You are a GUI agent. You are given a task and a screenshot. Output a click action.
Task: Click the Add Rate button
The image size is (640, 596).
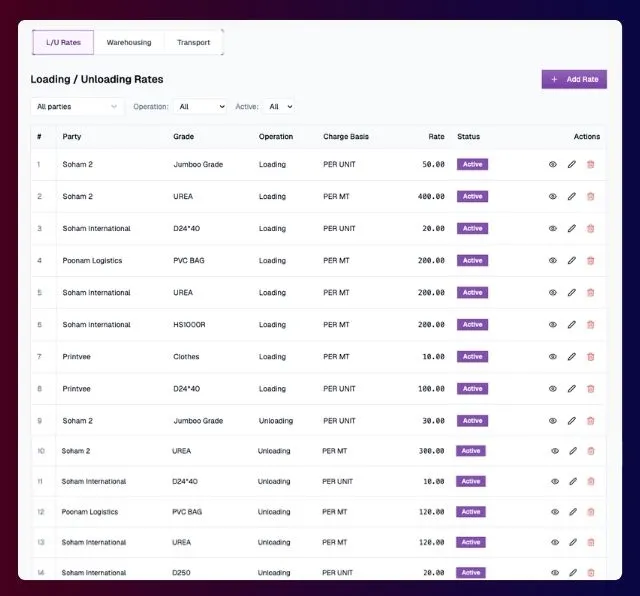(574, 79)
